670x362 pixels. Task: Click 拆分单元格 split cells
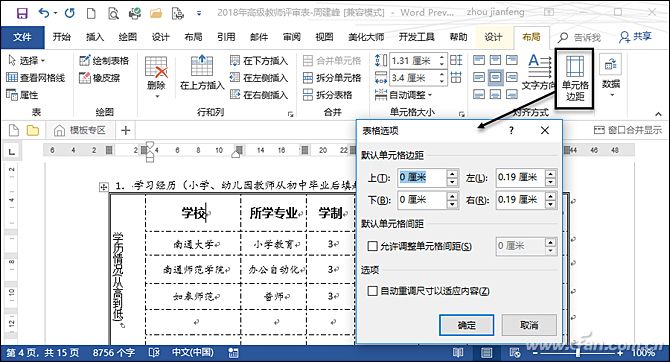[332, 77]
